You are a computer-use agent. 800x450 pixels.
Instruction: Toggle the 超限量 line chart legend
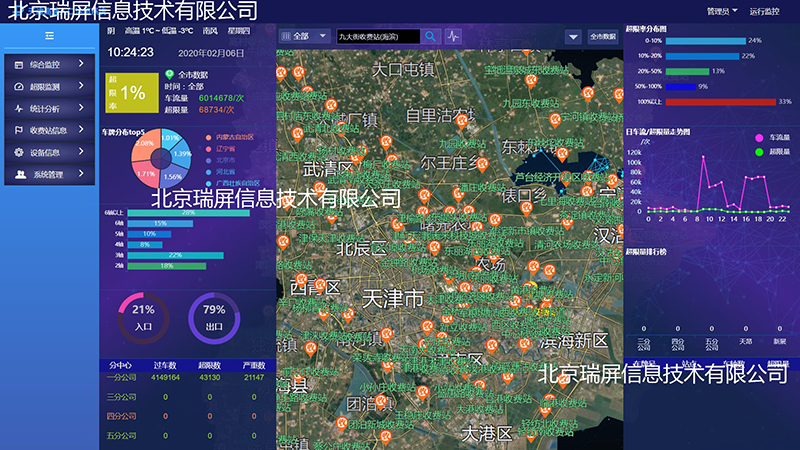(772, 152)
